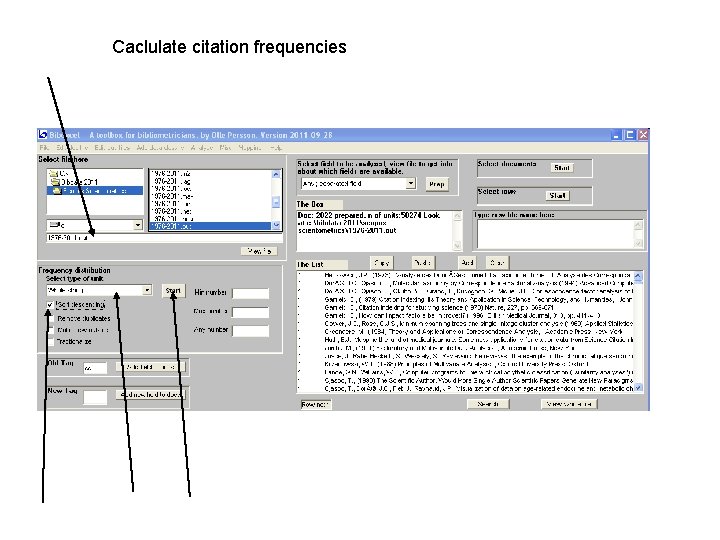Click the Bibexcel icon in the title bar
The width and height of the screenshot is (720, 540).
coord(43,135)
